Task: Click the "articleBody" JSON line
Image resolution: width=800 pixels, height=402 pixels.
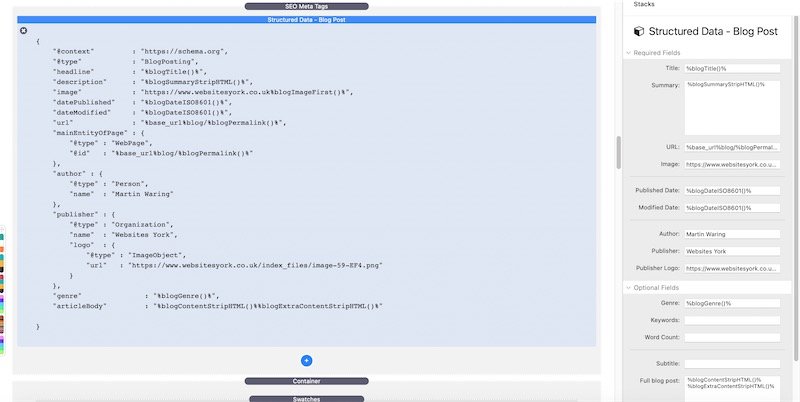Action: coord(217,307)
